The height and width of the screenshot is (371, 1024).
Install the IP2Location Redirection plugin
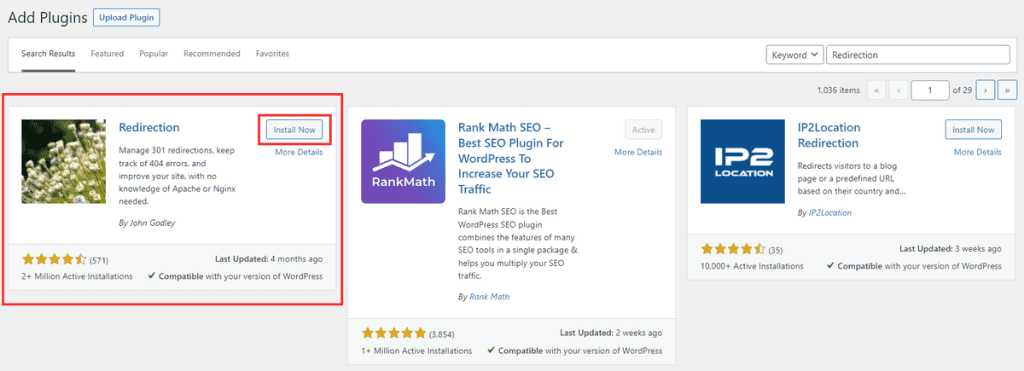[974, 130]
